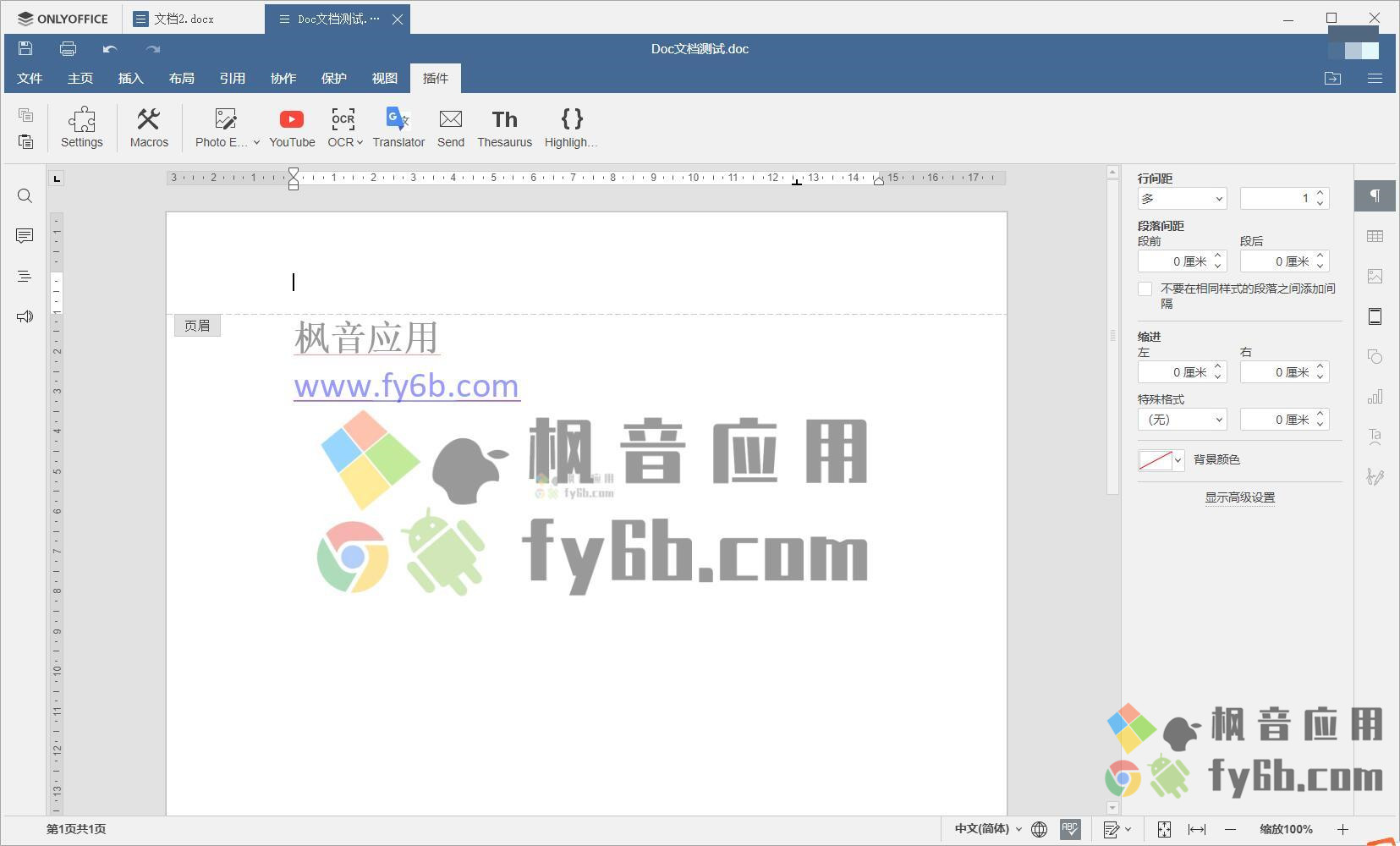This screenshot has height=846, width=1400.
Task: Open the Highlight code plugin
Action: 571,128
